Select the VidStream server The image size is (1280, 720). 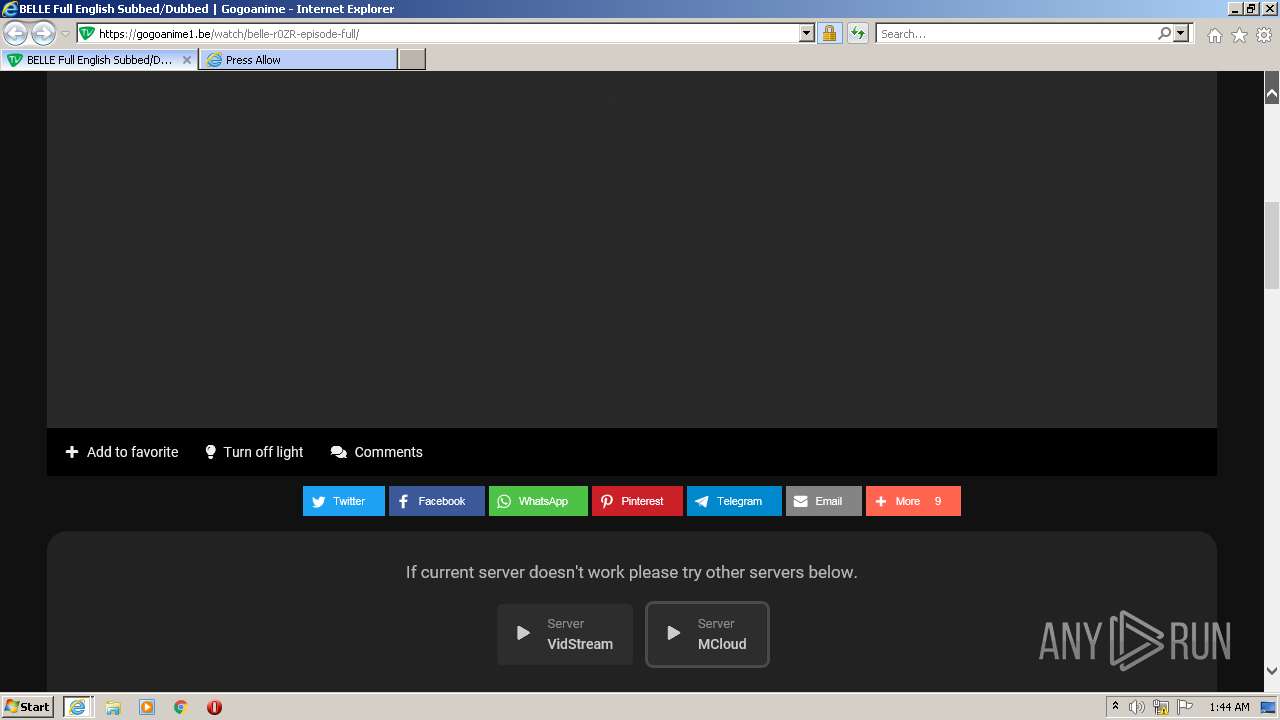coord(565,634)
